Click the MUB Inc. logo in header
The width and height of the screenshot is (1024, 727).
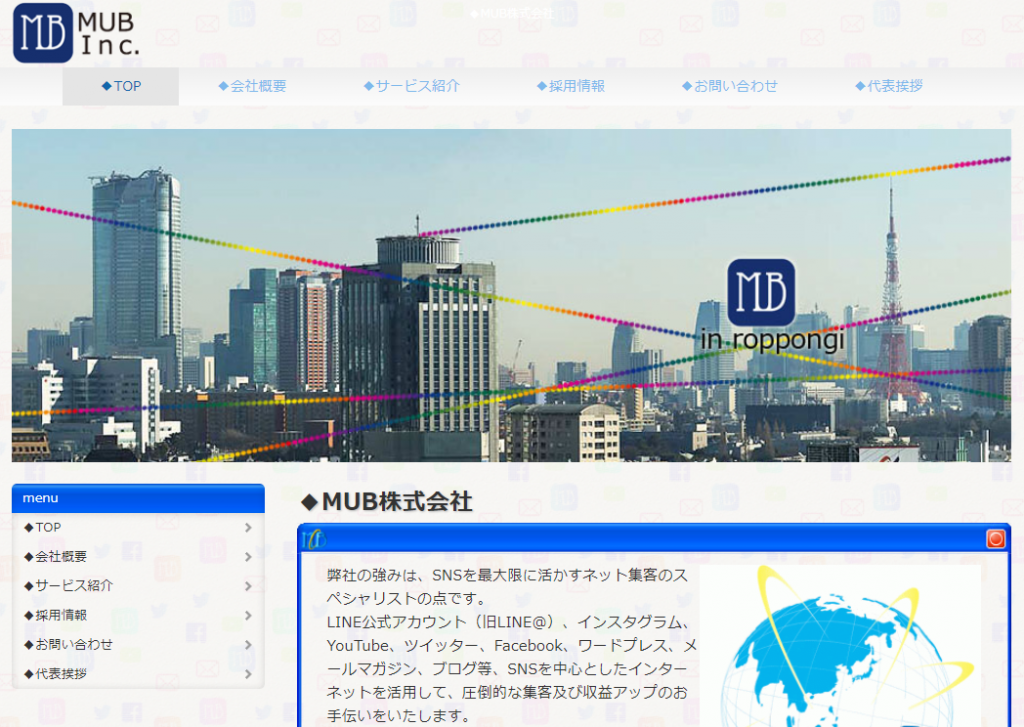pos(76,33)
